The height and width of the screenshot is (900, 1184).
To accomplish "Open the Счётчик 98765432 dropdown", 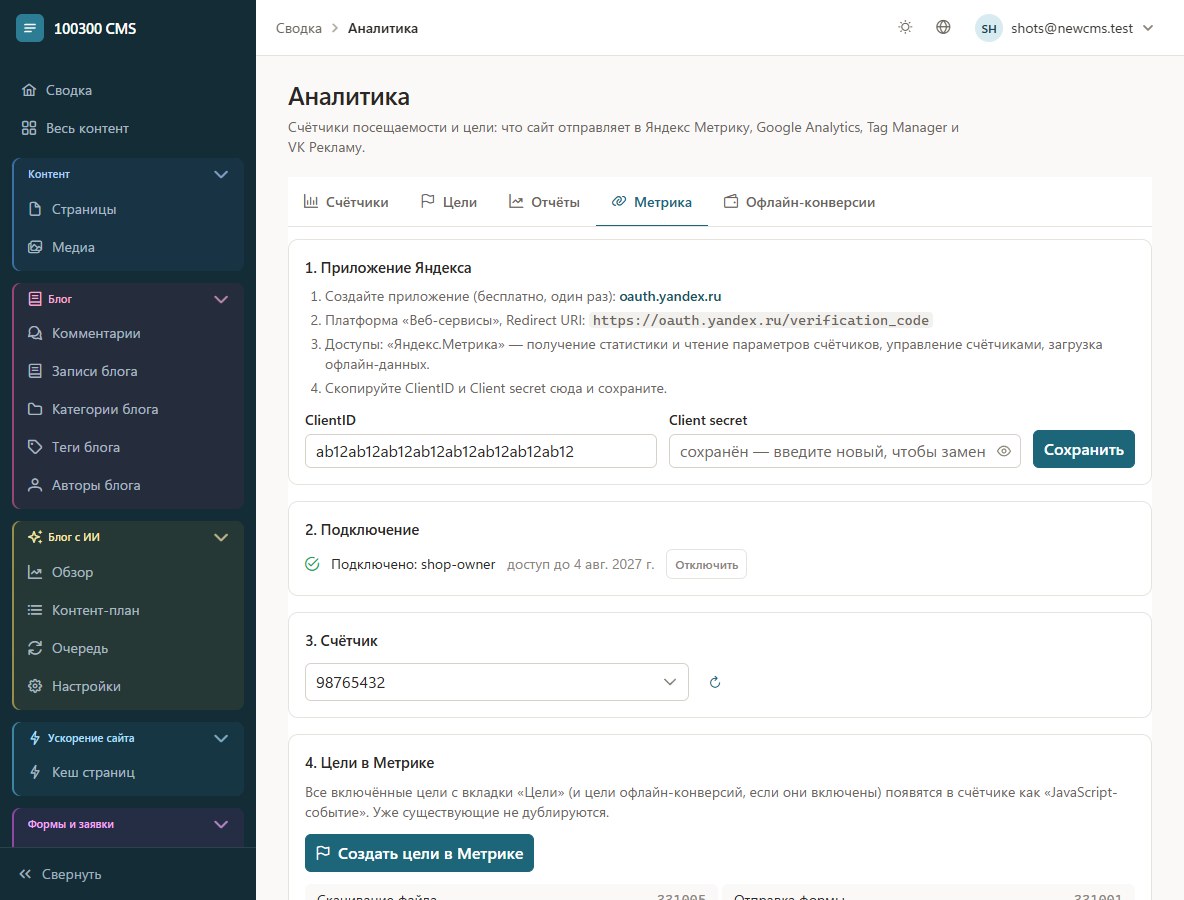I will [x=496, y=683].
